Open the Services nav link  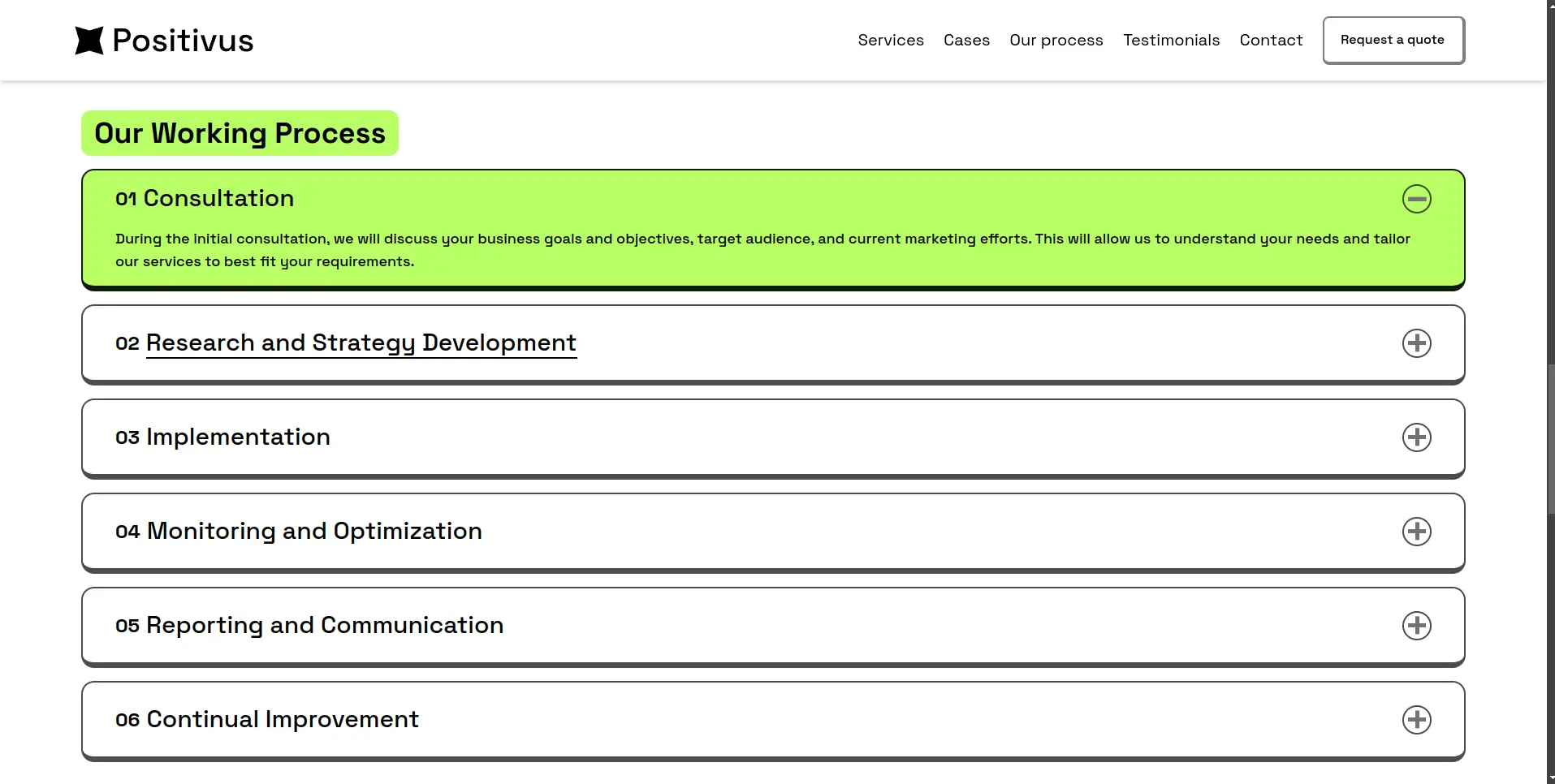coord(890,41)
